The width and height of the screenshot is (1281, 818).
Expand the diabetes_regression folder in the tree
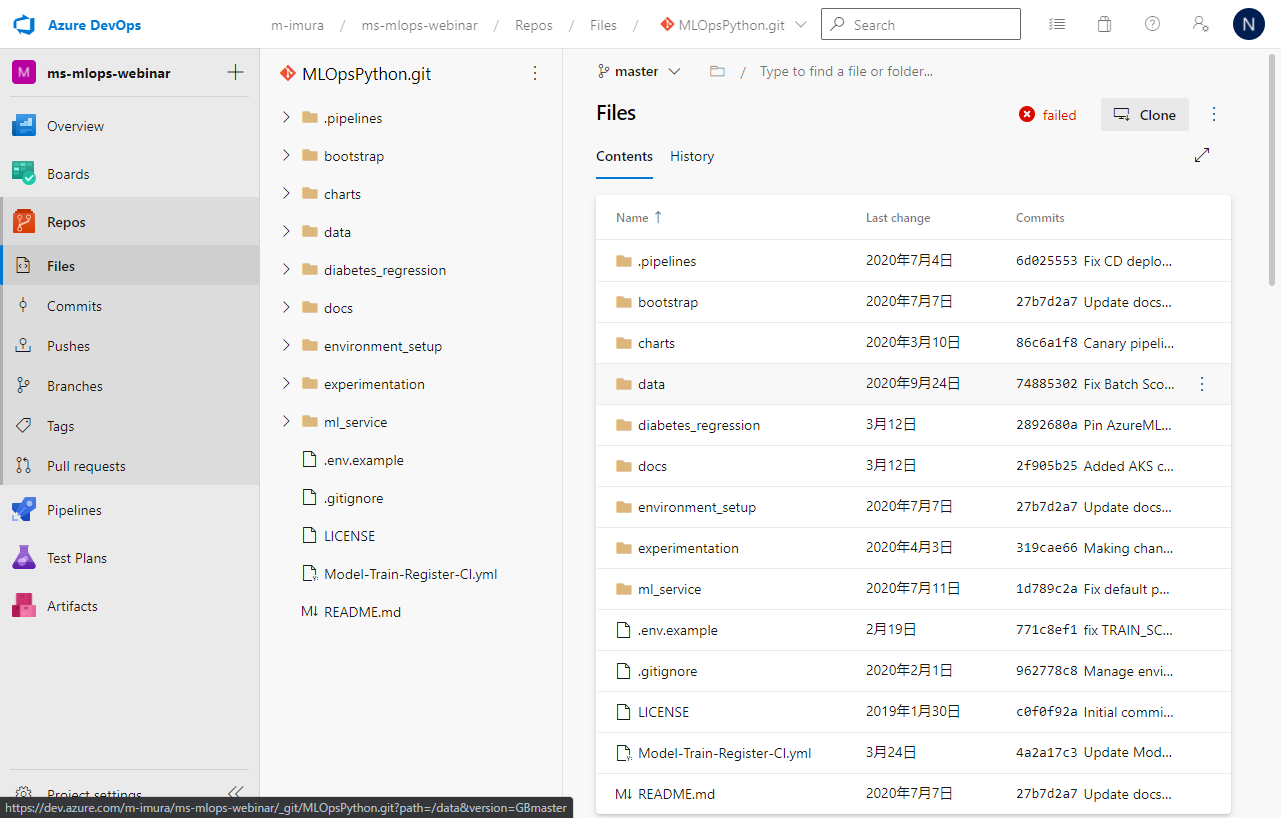click(286, 269)
